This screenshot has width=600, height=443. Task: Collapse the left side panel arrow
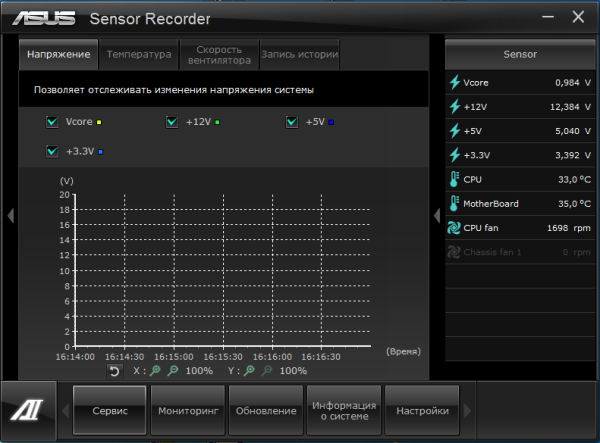tap(10, 215)
